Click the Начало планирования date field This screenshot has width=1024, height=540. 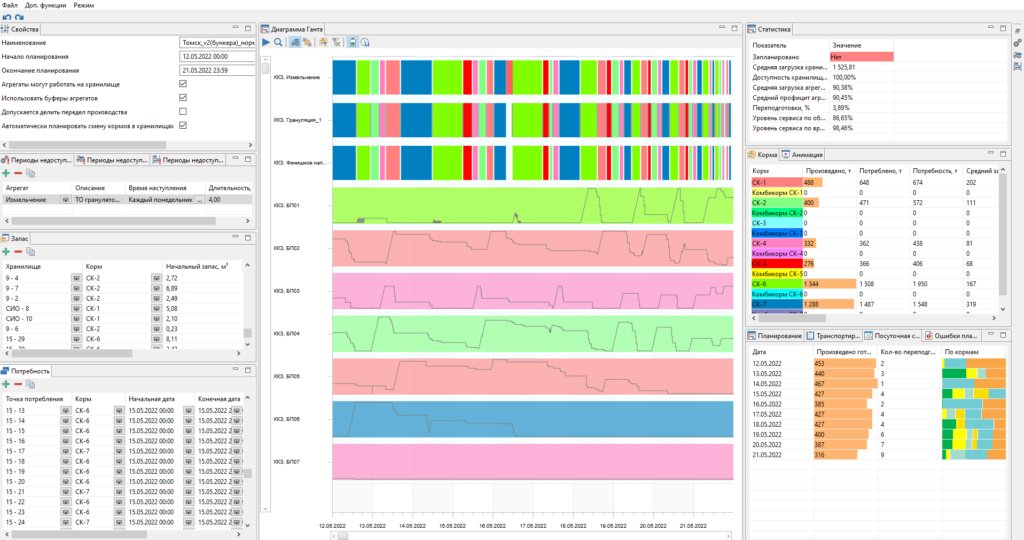217,56
